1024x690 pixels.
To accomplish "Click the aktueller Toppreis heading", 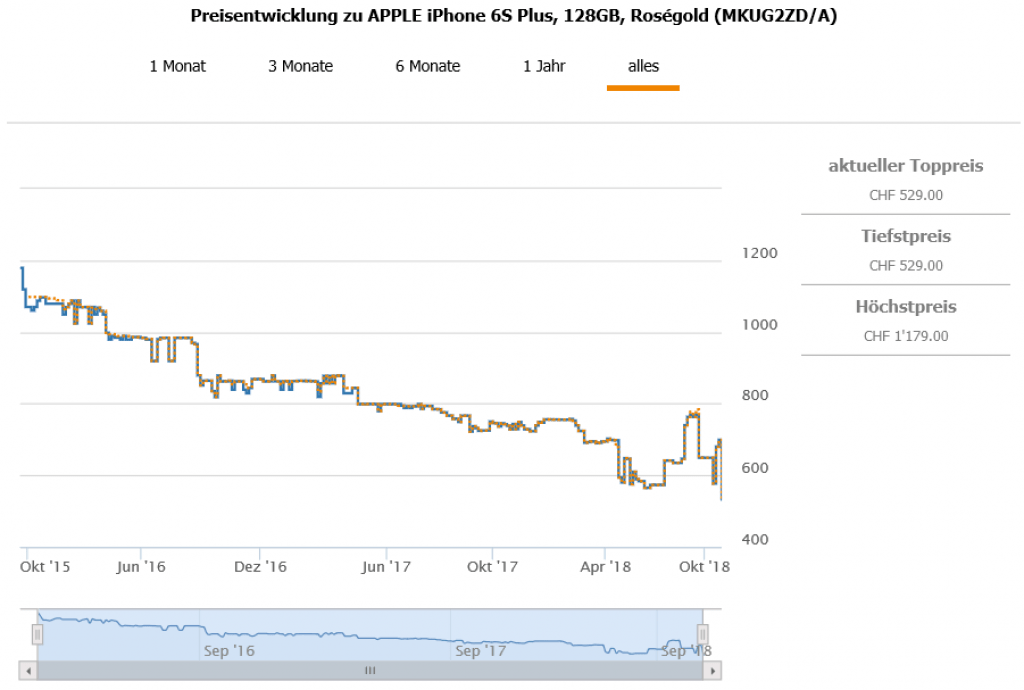I will 905,166.
